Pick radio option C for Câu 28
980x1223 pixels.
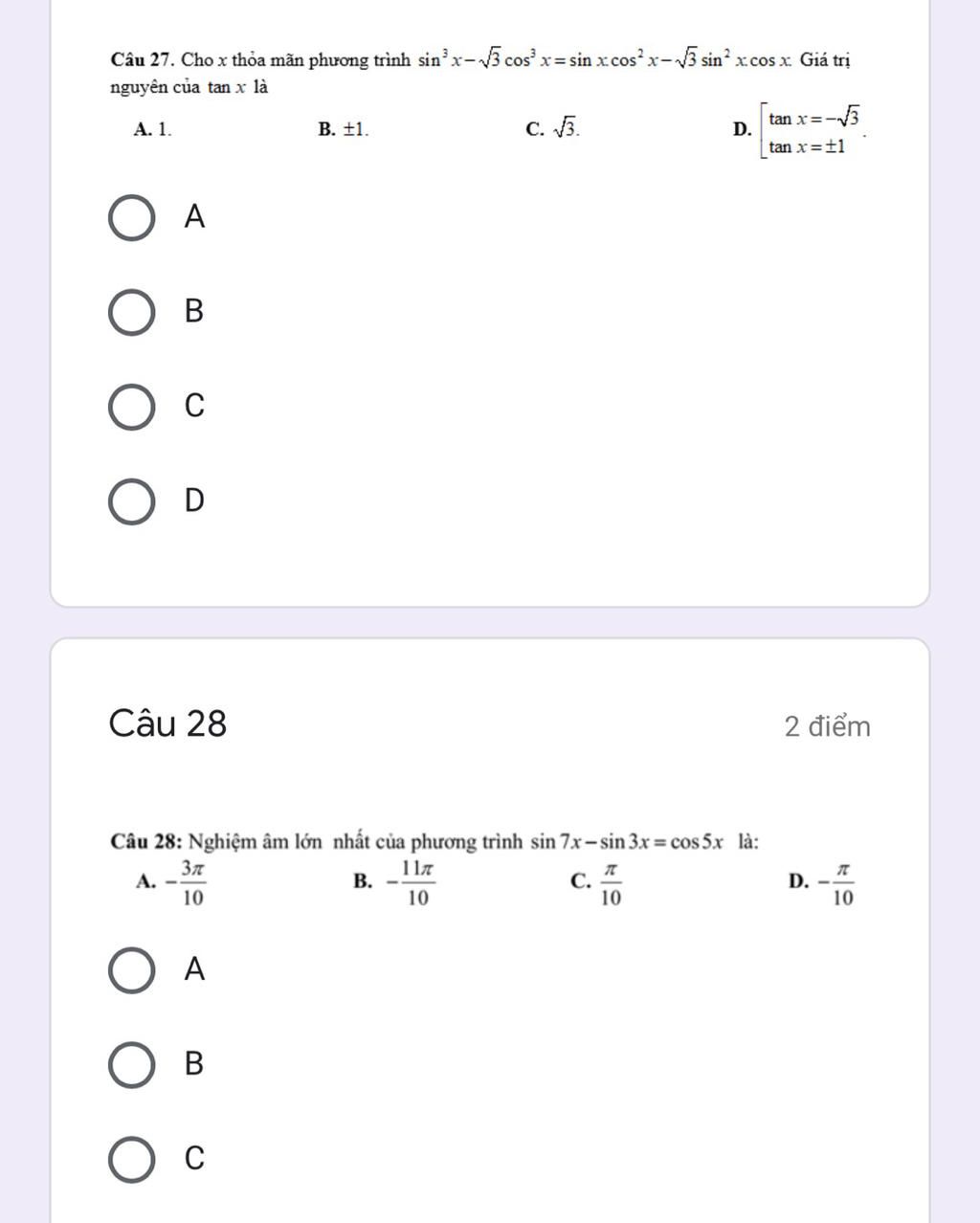(x=130, y=1158)
